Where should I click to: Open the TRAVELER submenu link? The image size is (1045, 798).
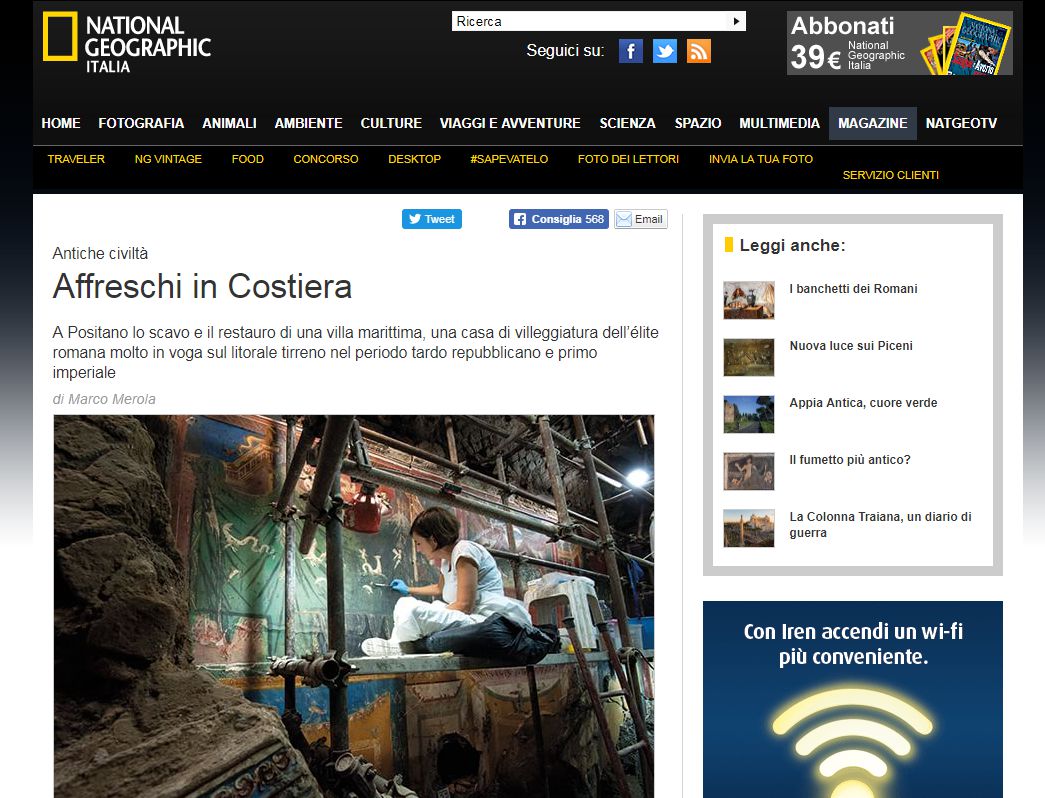[76, 159]
